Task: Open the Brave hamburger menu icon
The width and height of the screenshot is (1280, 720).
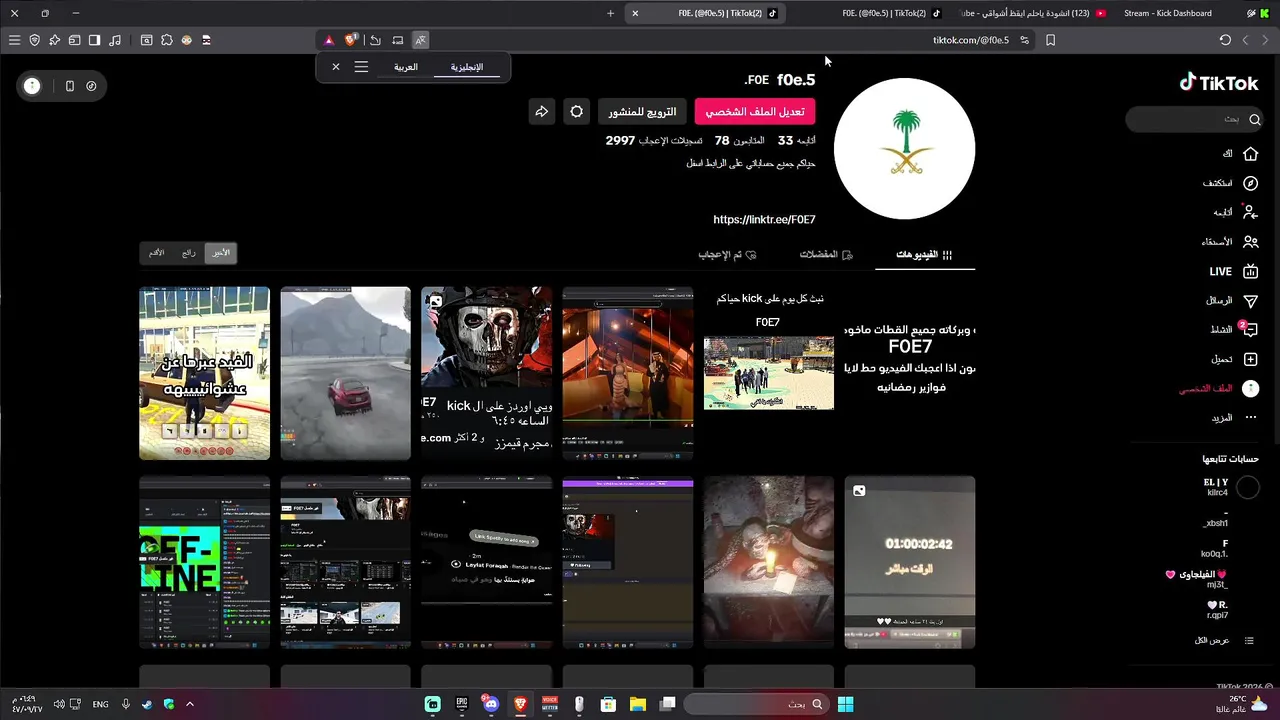Action: coord(14,40)
